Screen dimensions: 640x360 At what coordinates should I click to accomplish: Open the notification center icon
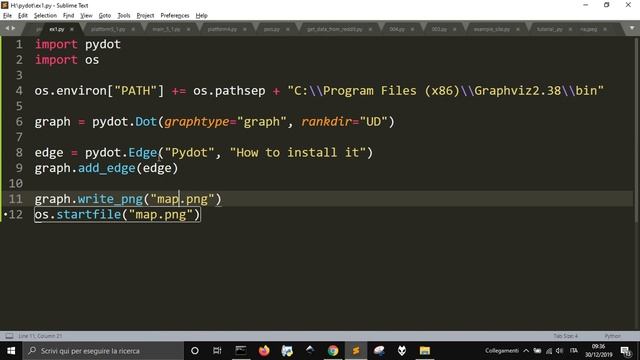[626, 351]
